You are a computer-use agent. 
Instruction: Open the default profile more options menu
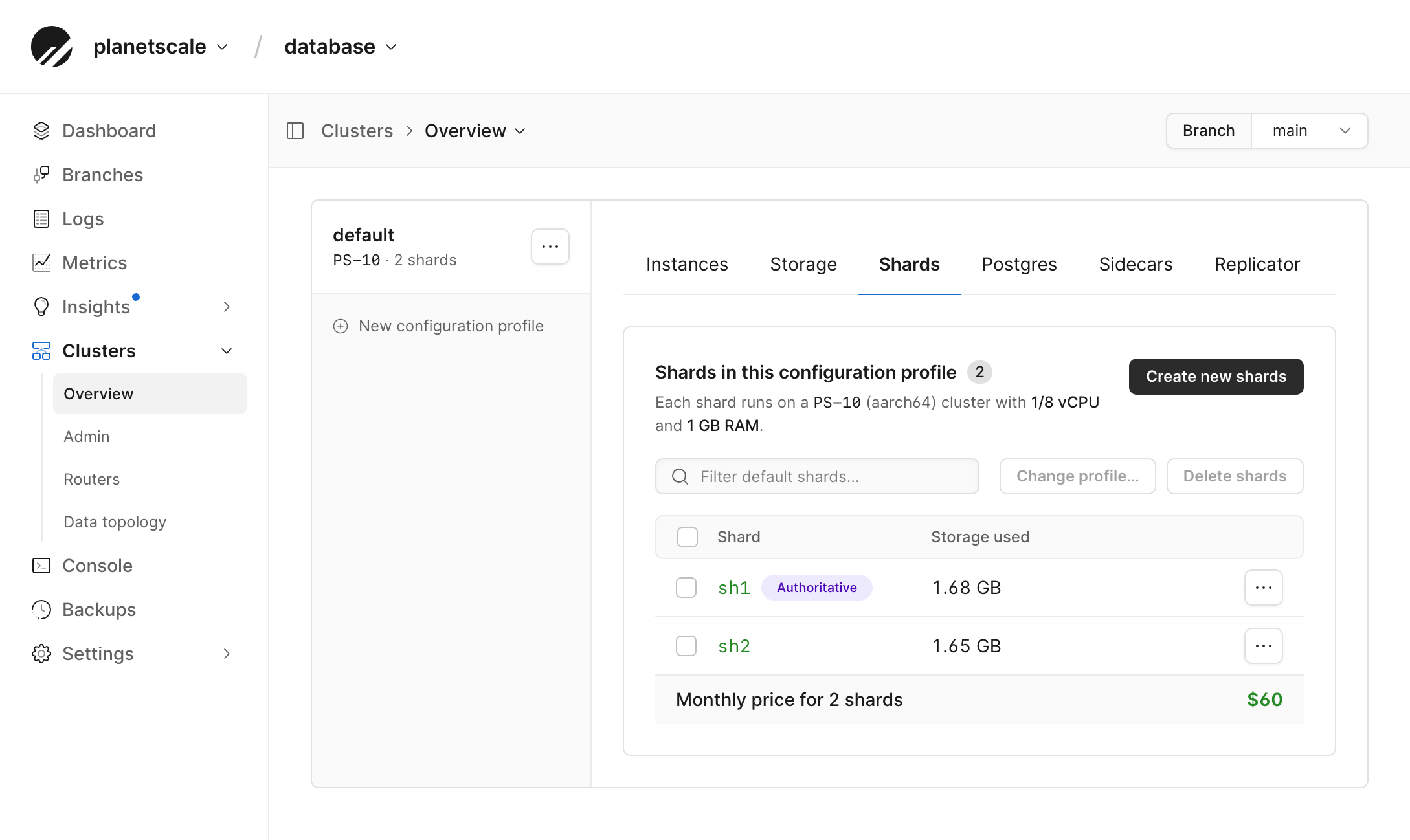pyautogui.click(x=550, y=247)
